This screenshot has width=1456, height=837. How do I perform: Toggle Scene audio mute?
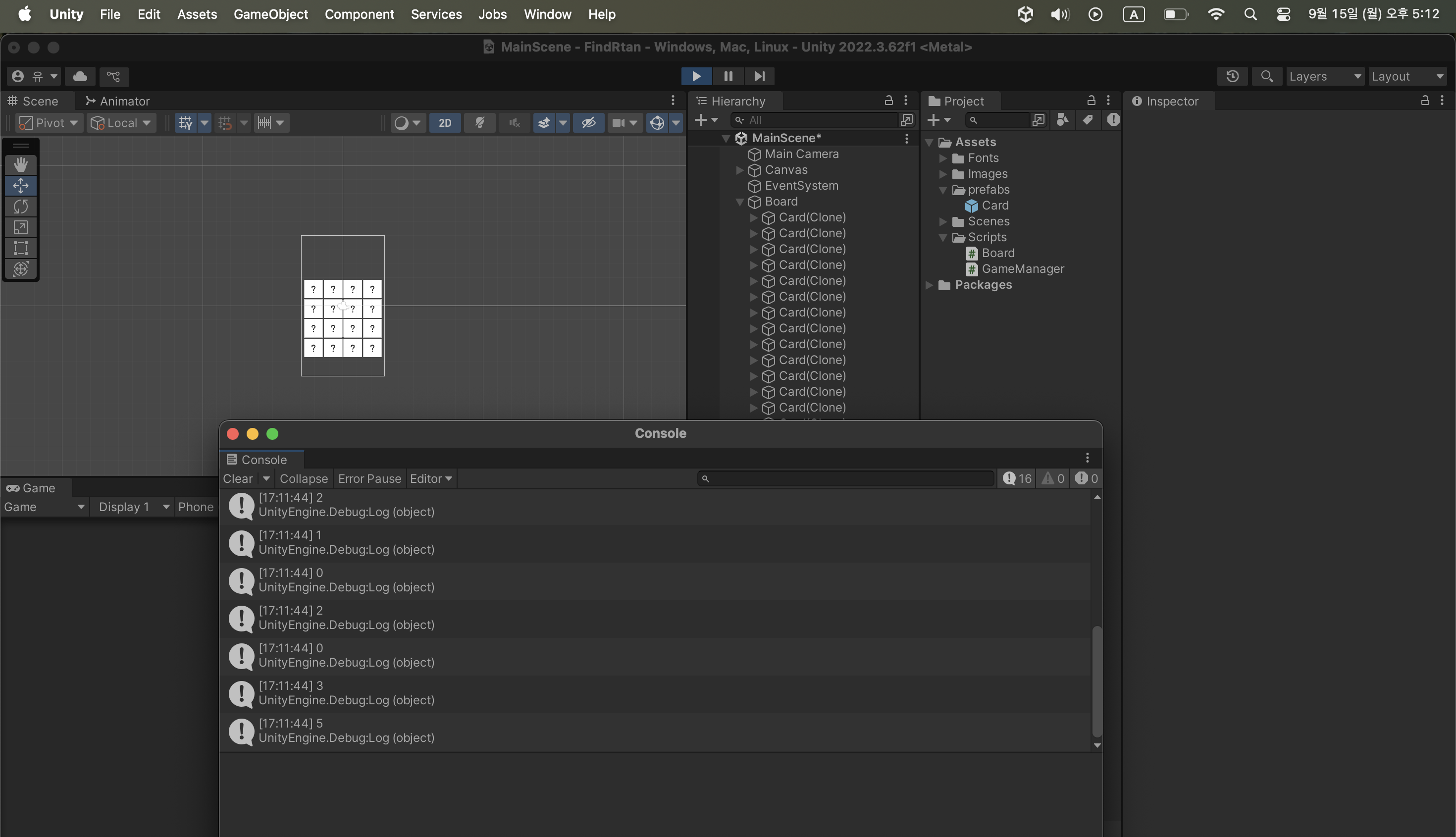click(515, 123)
